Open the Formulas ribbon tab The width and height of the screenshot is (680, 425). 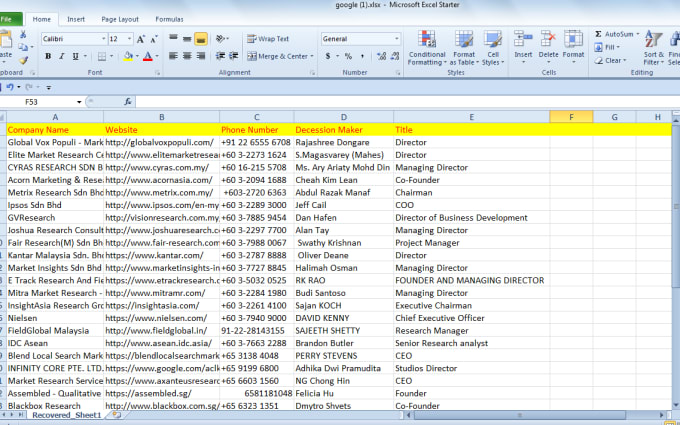[x=169, y=19]
